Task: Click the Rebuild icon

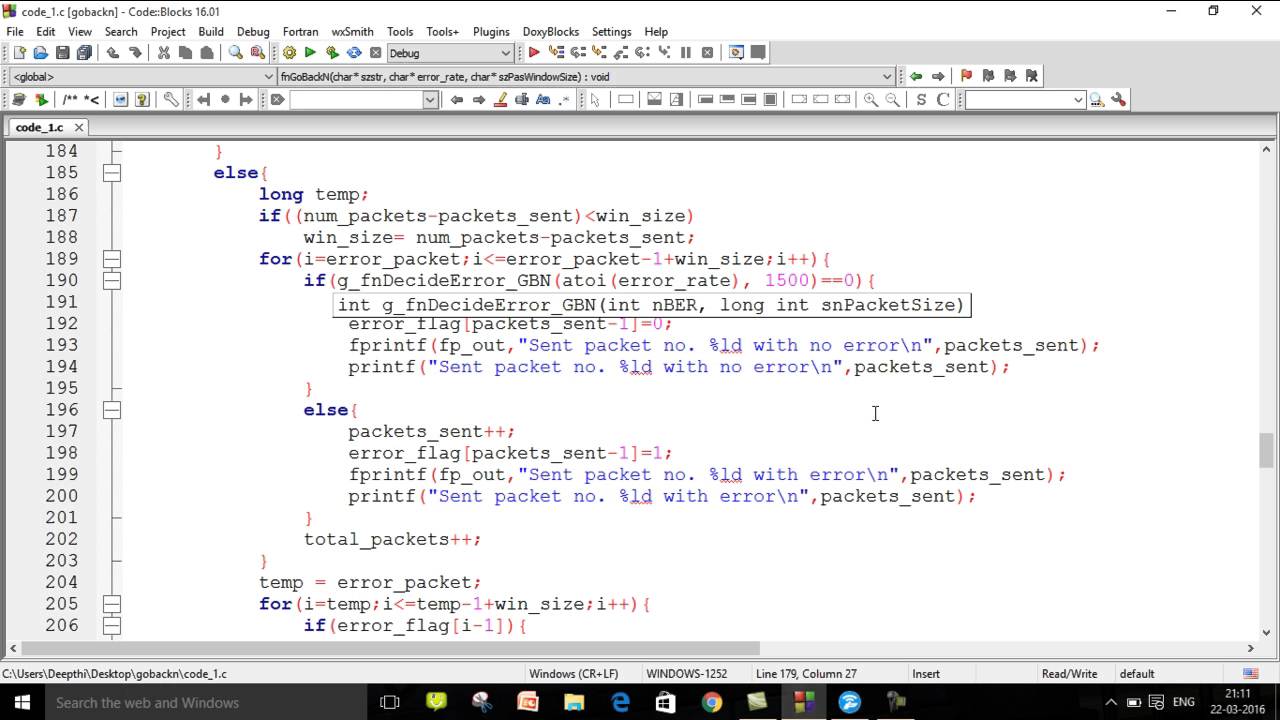Action: (x=354, y=53)
